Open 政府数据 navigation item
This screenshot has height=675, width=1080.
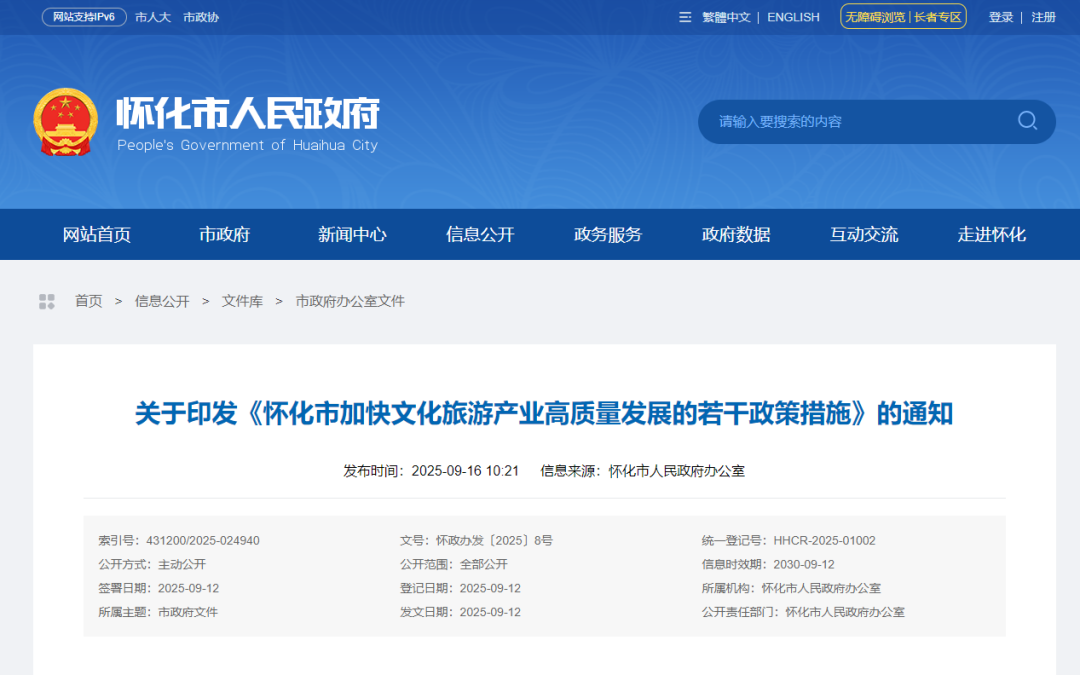736,235
